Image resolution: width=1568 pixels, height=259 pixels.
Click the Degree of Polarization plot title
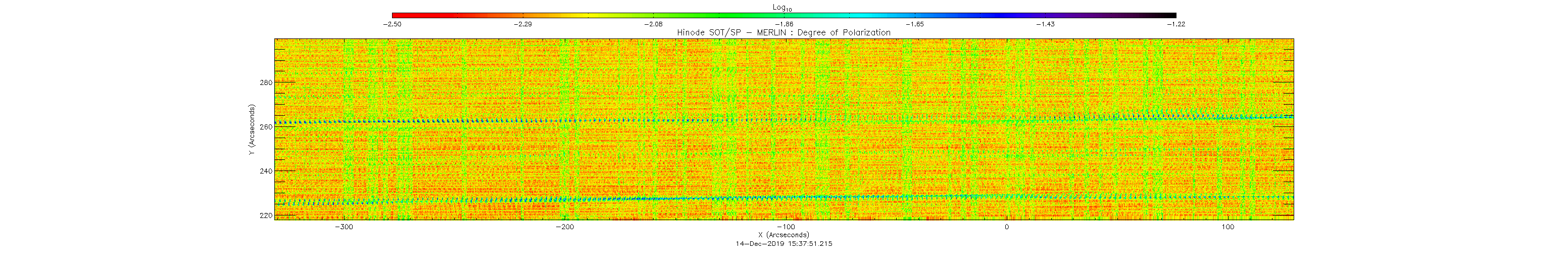(783, 32)
